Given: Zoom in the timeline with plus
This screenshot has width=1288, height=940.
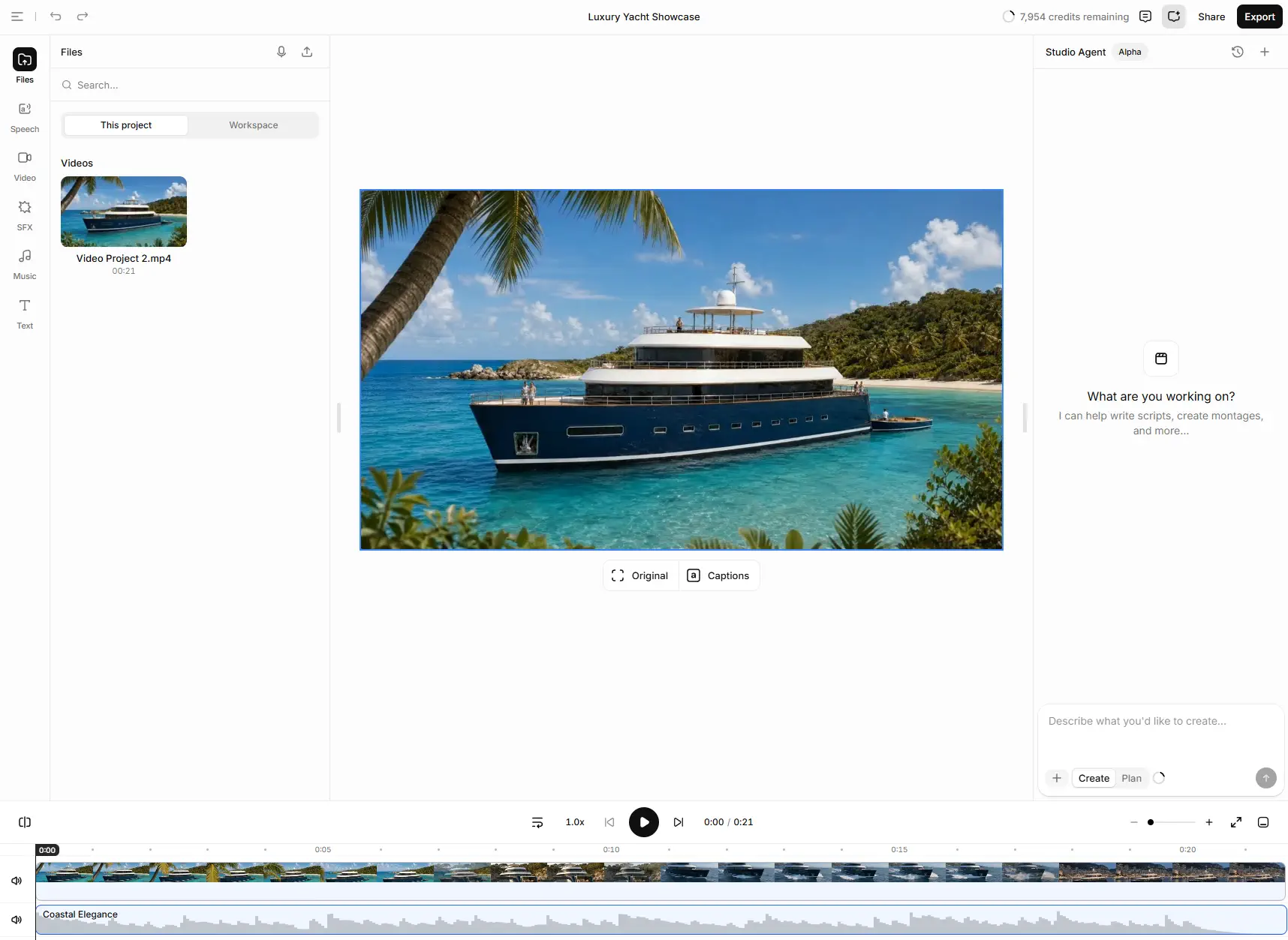Looking at the screenshot, I should click(x=1209, y=822).
